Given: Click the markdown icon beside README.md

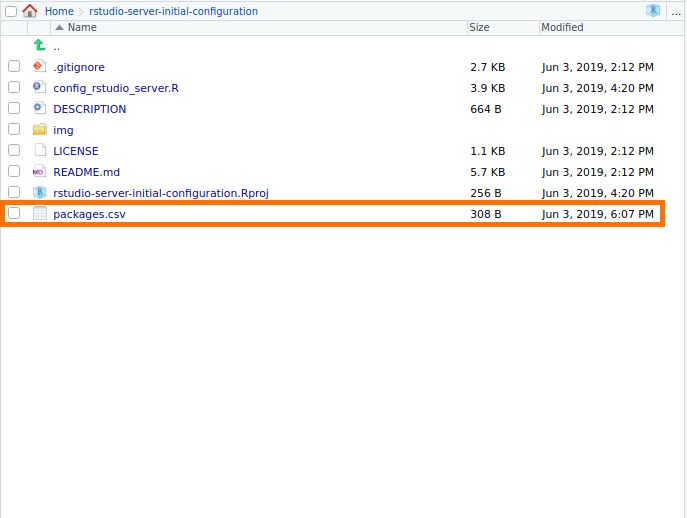Looking at the screenshot, I should pyautogui.click(x=39, y=171).
